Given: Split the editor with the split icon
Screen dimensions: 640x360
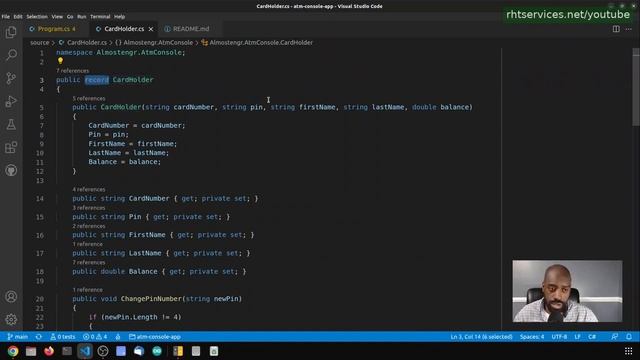Looking at the screenshot, I should (616, 29).
